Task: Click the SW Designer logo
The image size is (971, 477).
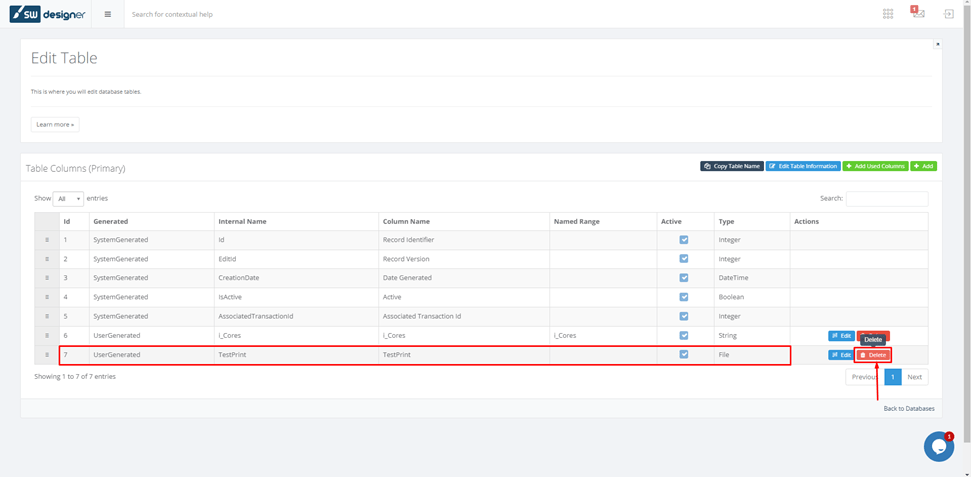Action: 47,14
